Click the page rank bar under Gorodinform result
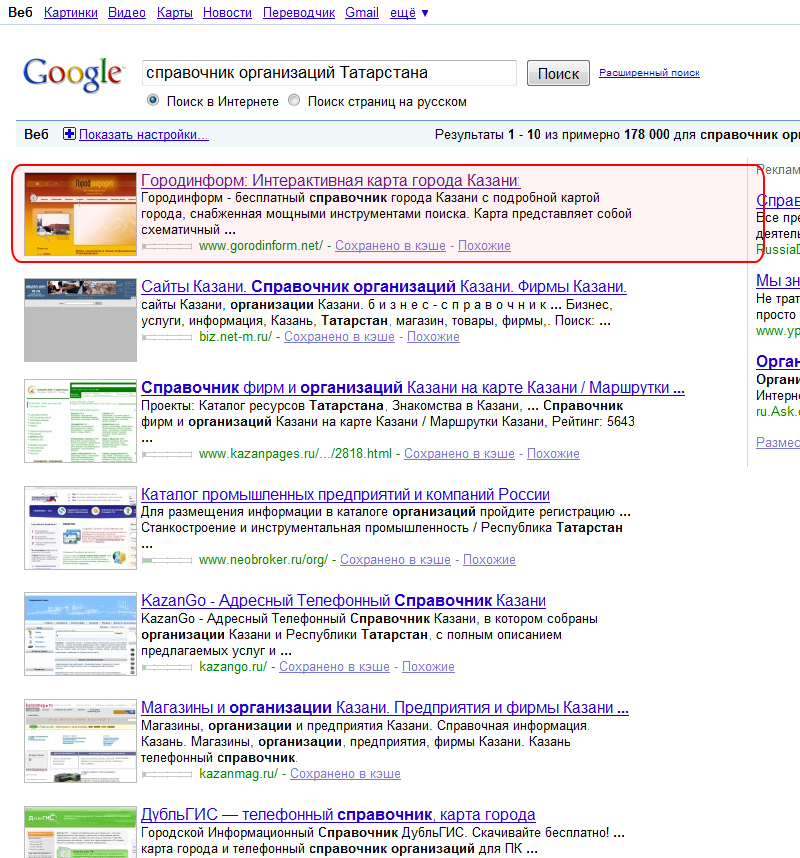 point(167,246)
